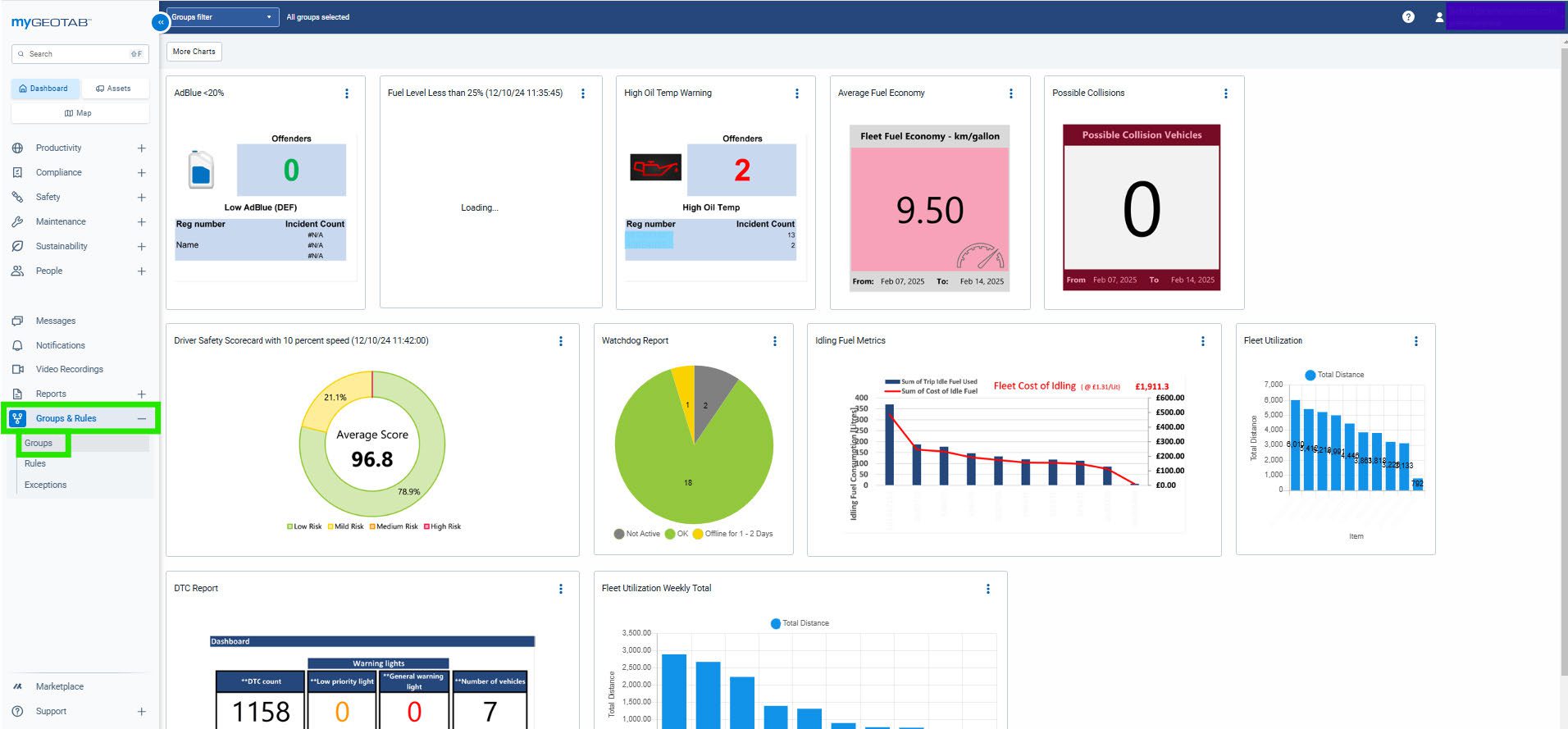This screenshot has width=1568, height=729.
Task: Toggle Total Distance legend in Fleet Utilization
Action: (1334, 375)
